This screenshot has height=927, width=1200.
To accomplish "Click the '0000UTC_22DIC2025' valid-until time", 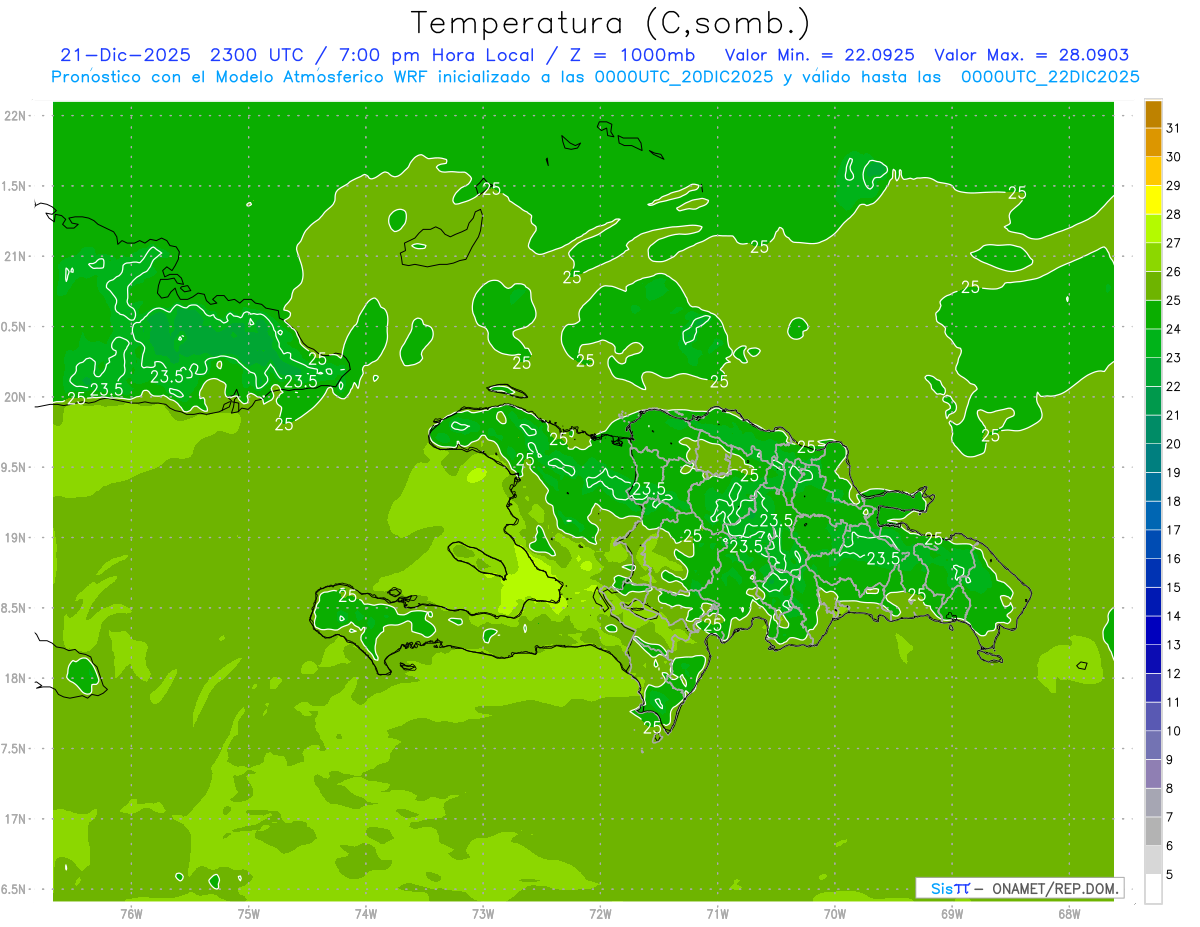I will coord(1050,77).
